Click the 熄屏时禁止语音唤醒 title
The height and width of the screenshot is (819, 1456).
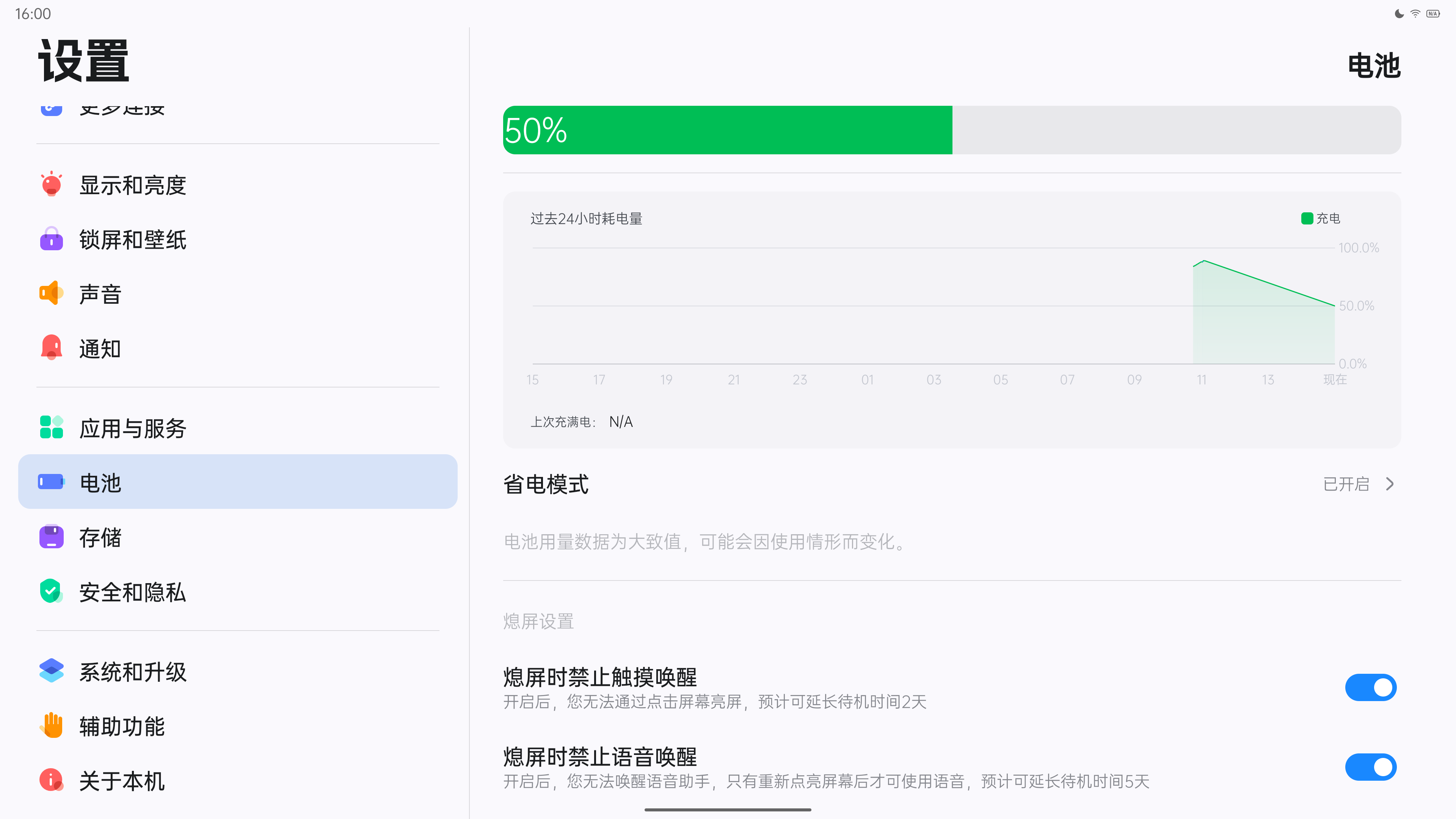[x=600, y=756]
